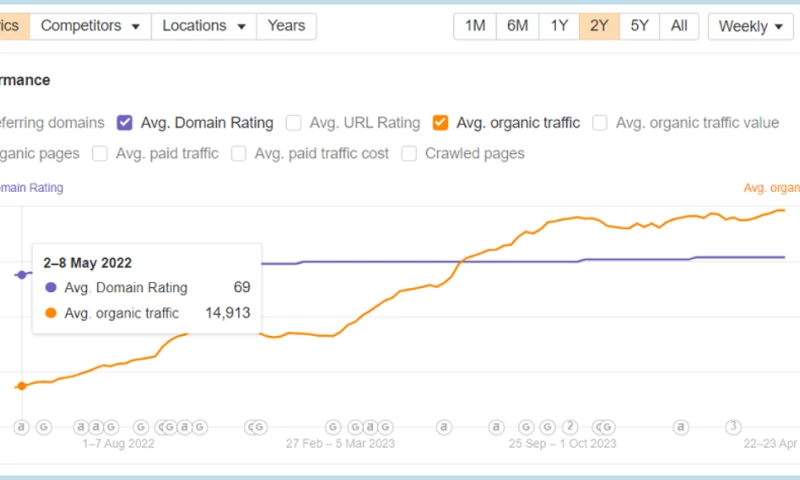
Task: Click the orange data point on the hovered chart line
Action: point(21,386)
